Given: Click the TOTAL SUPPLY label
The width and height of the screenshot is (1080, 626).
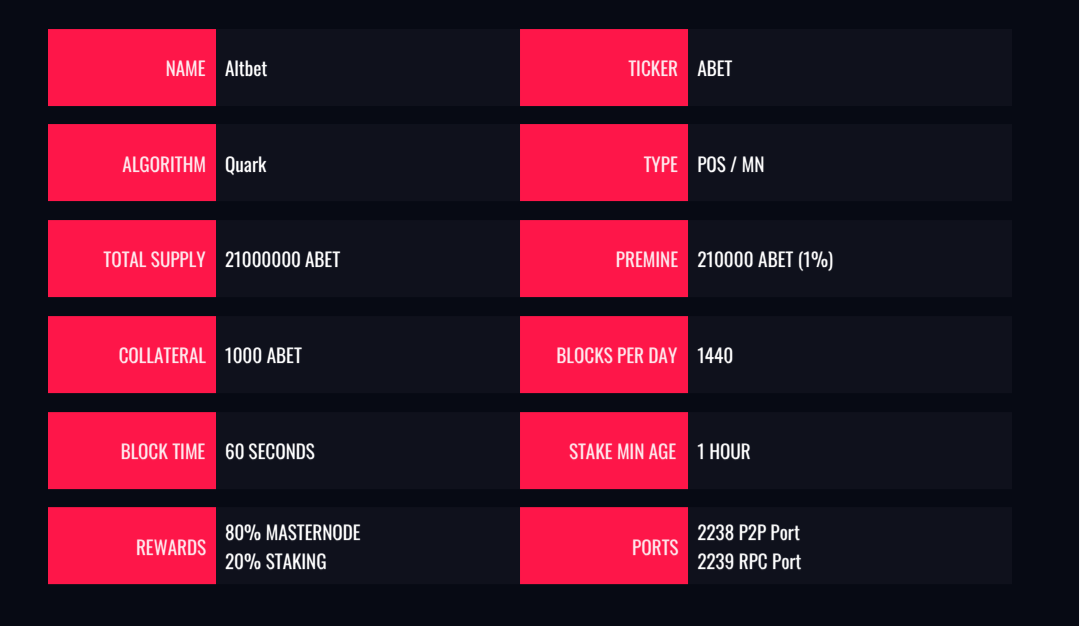Looking at the screenshot, I should pos(154,260).
